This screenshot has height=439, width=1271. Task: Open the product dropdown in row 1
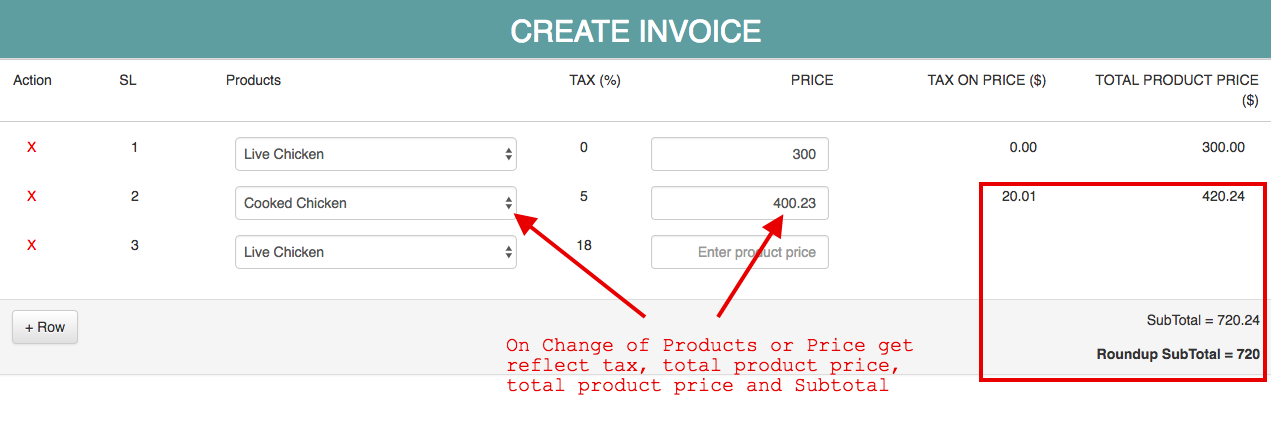376,154
